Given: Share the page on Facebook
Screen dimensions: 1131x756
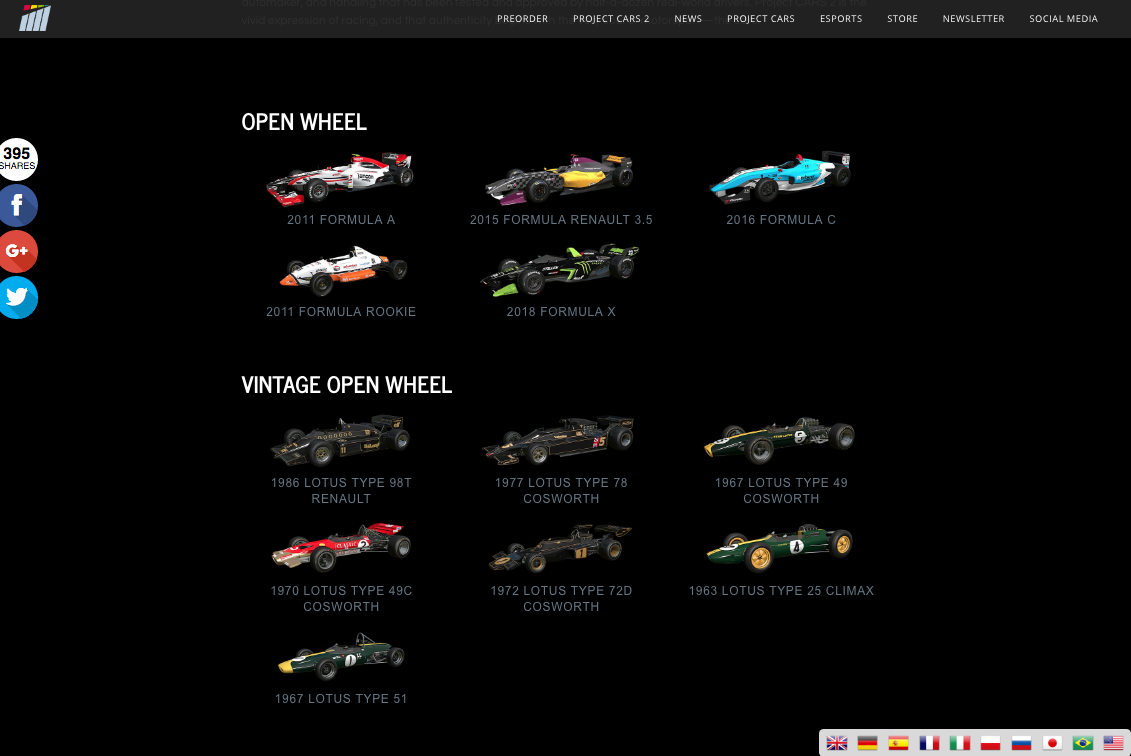Looking at the screenshot, I should pyautogui.click(x=17, y=206).
